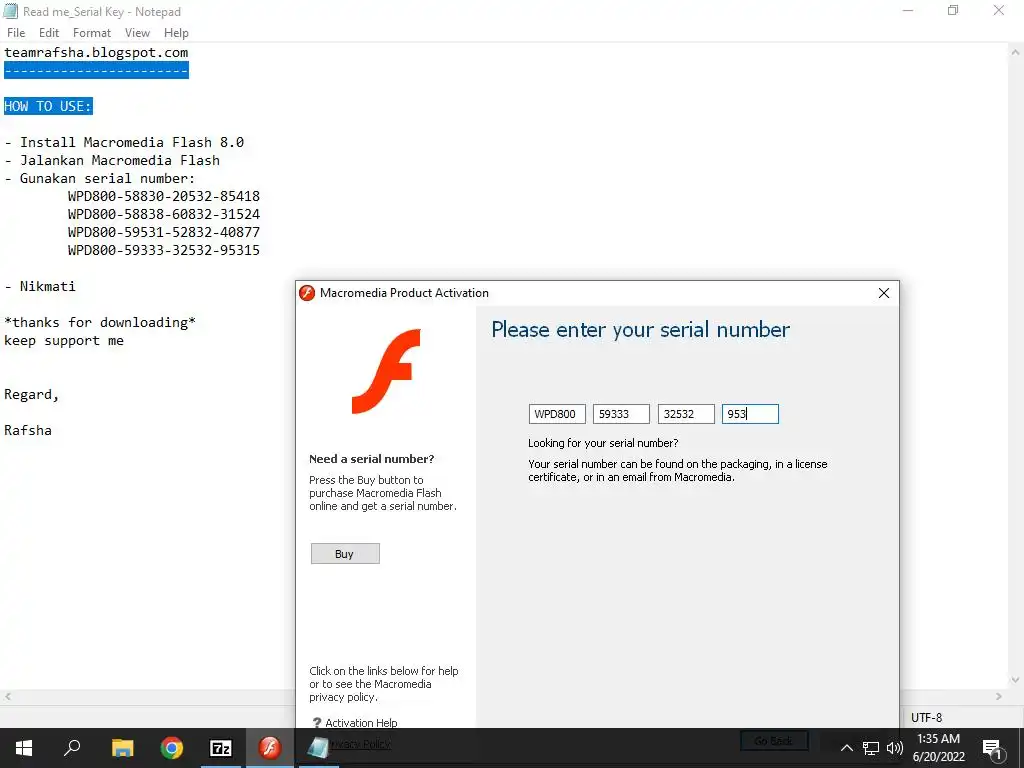Click the 'Gunakan serial number:' line

(100, 178)
